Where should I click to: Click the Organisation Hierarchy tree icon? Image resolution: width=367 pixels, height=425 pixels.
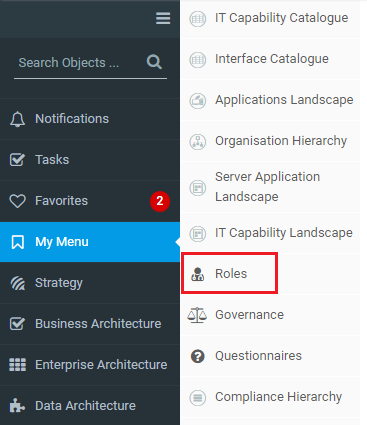[198, 142]
